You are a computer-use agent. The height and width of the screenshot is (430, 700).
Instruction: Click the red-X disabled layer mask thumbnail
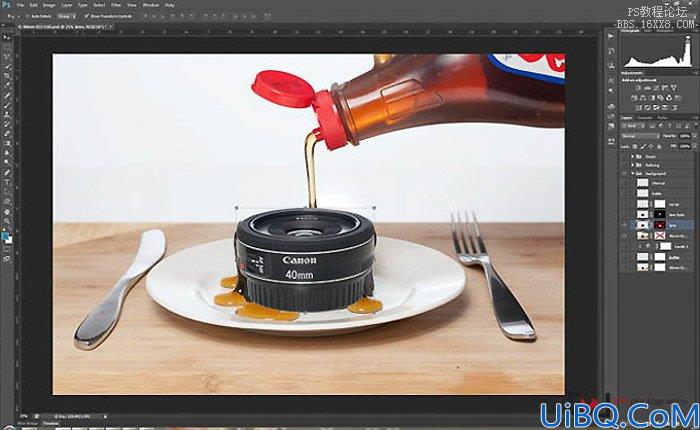[x=660, y=236]
